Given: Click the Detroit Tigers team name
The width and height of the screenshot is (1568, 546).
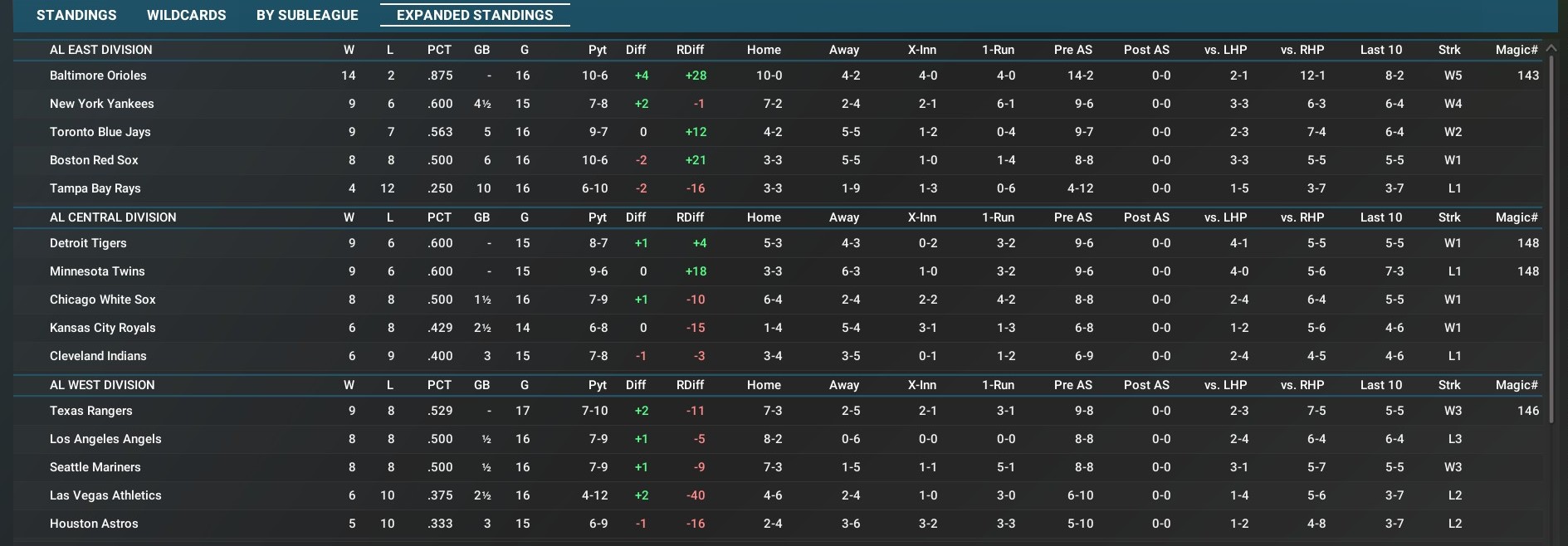Looking at the screenshot, I should click(88, 243).
